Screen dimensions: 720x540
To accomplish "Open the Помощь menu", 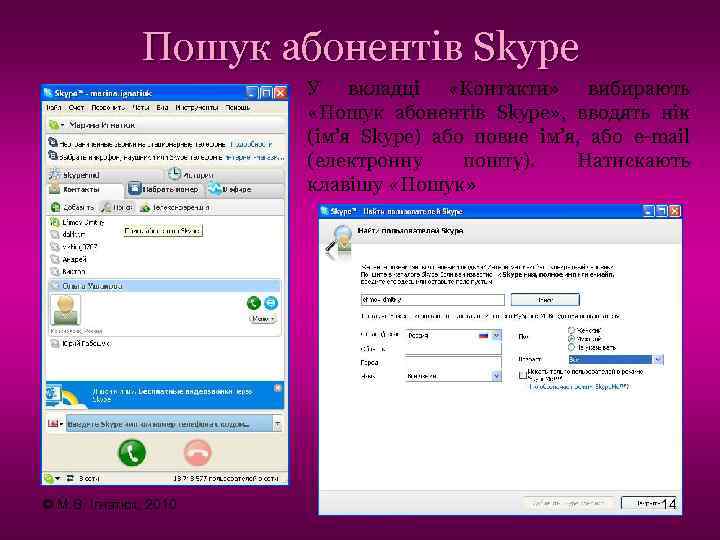I will tap(237, 107).
